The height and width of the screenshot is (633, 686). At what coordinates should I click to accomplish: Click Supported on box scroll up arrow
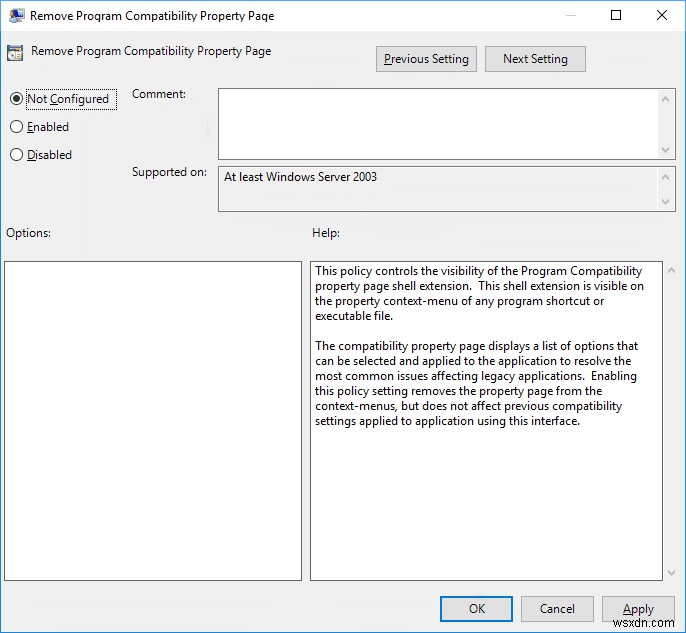[x=665, y=177]
